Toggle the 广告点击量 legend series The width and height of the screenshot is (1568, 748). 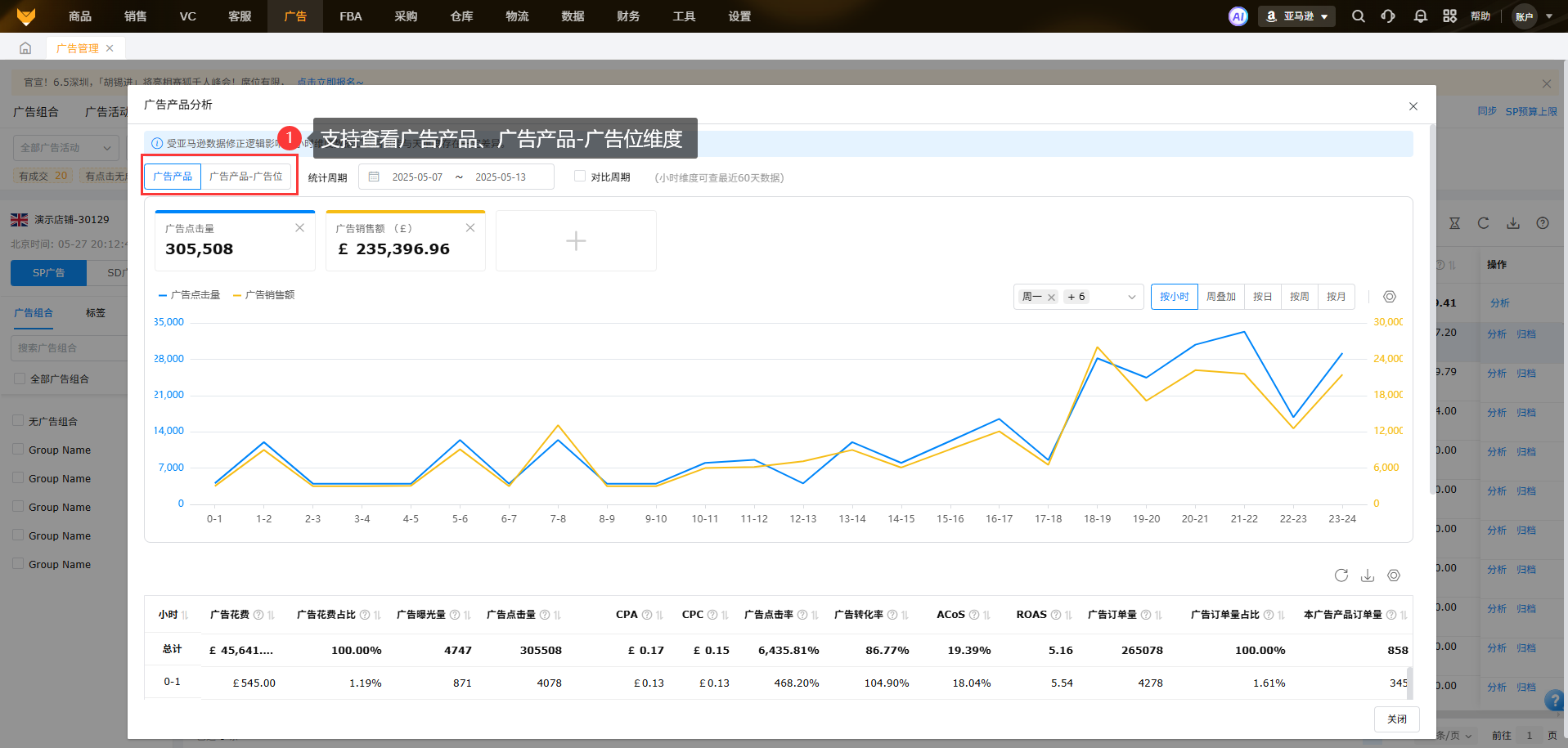190,295
